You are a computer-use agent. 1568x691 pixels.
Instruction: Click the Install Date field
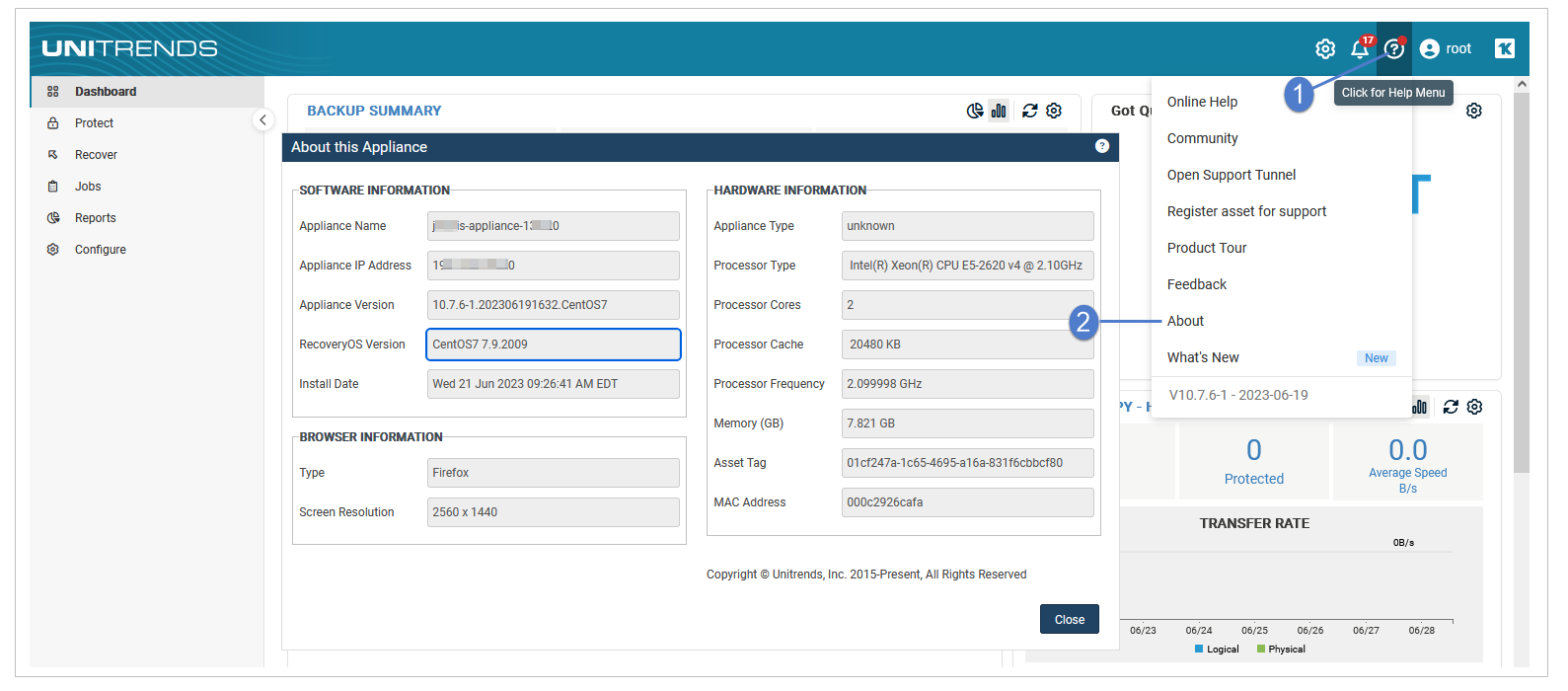click(554, 384)
